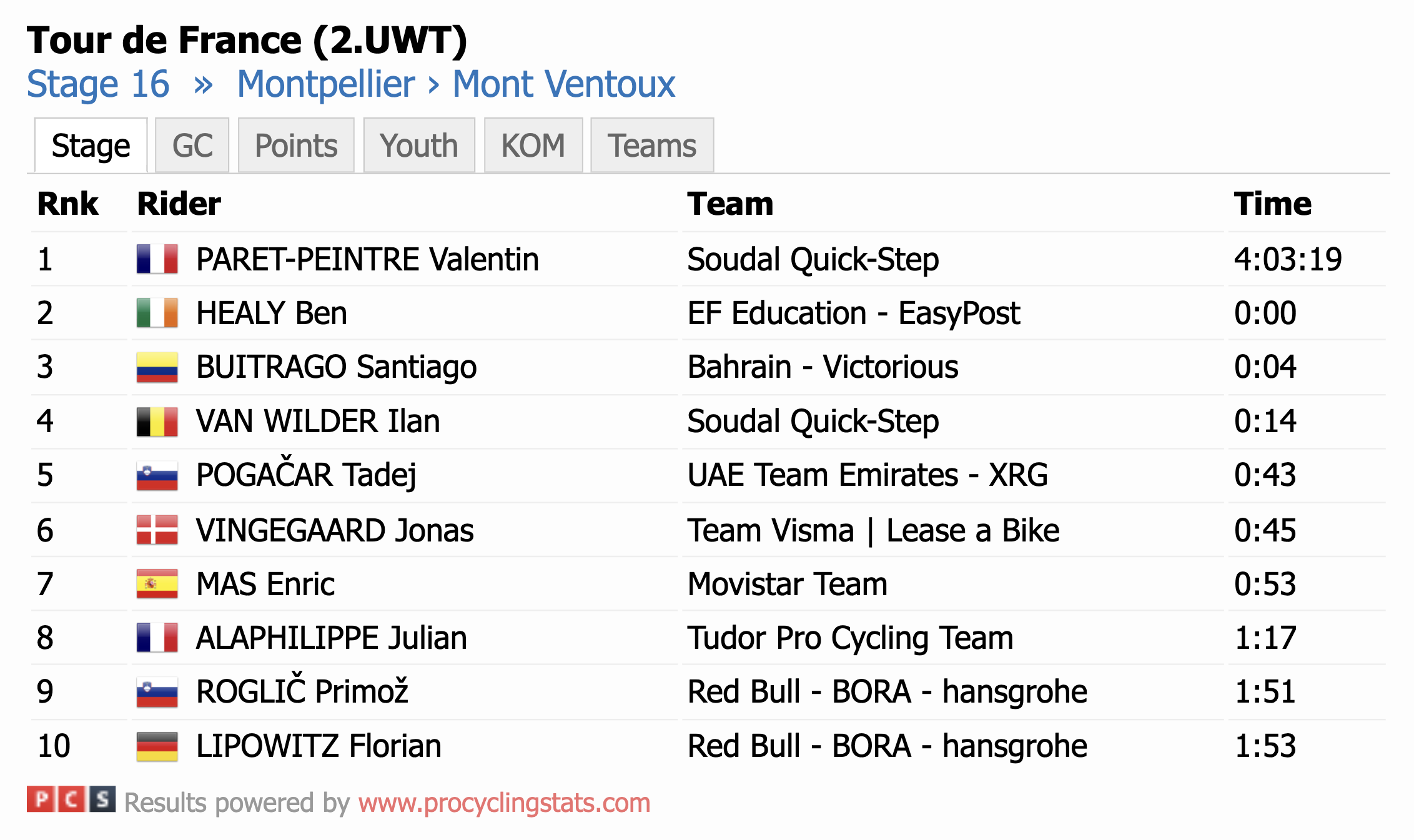Click the Spanish flag beside MAS Enric

(157, 584)
